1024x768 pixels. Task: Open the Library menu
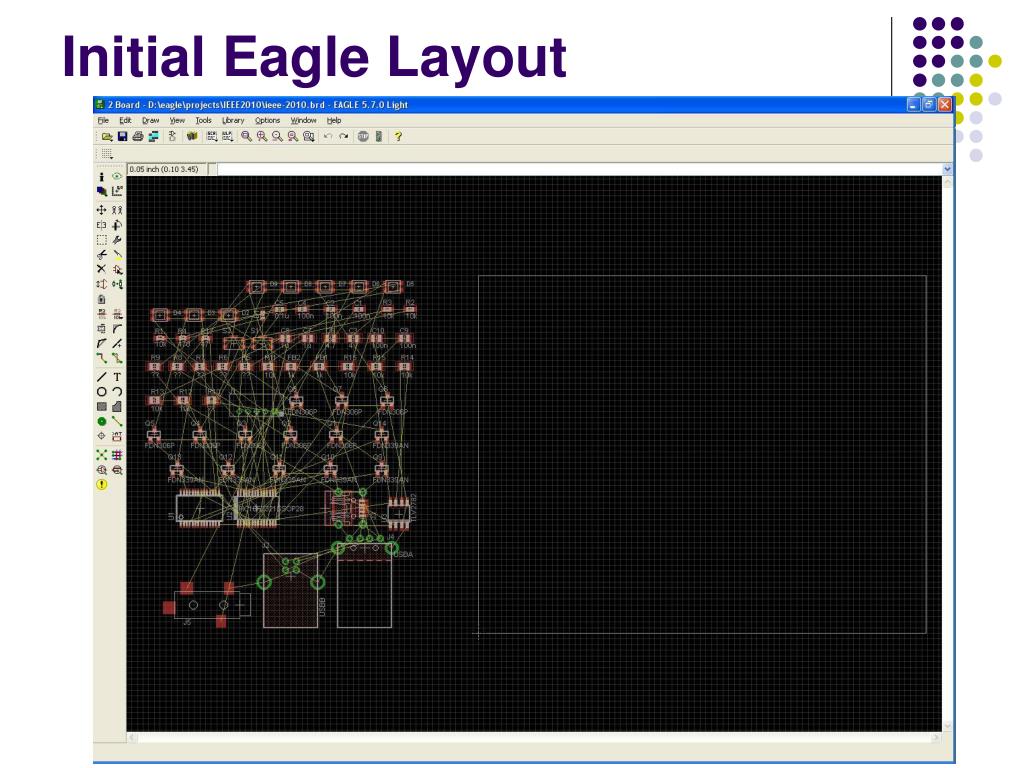point(233,121)
